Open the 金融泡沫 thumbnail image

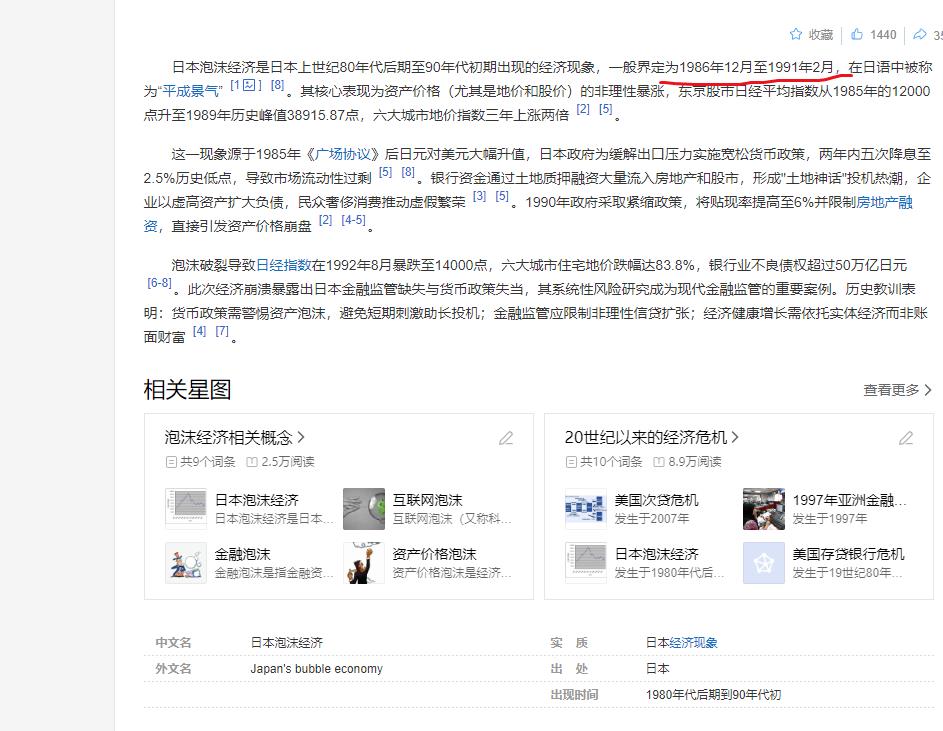click(x=185, y=562)
